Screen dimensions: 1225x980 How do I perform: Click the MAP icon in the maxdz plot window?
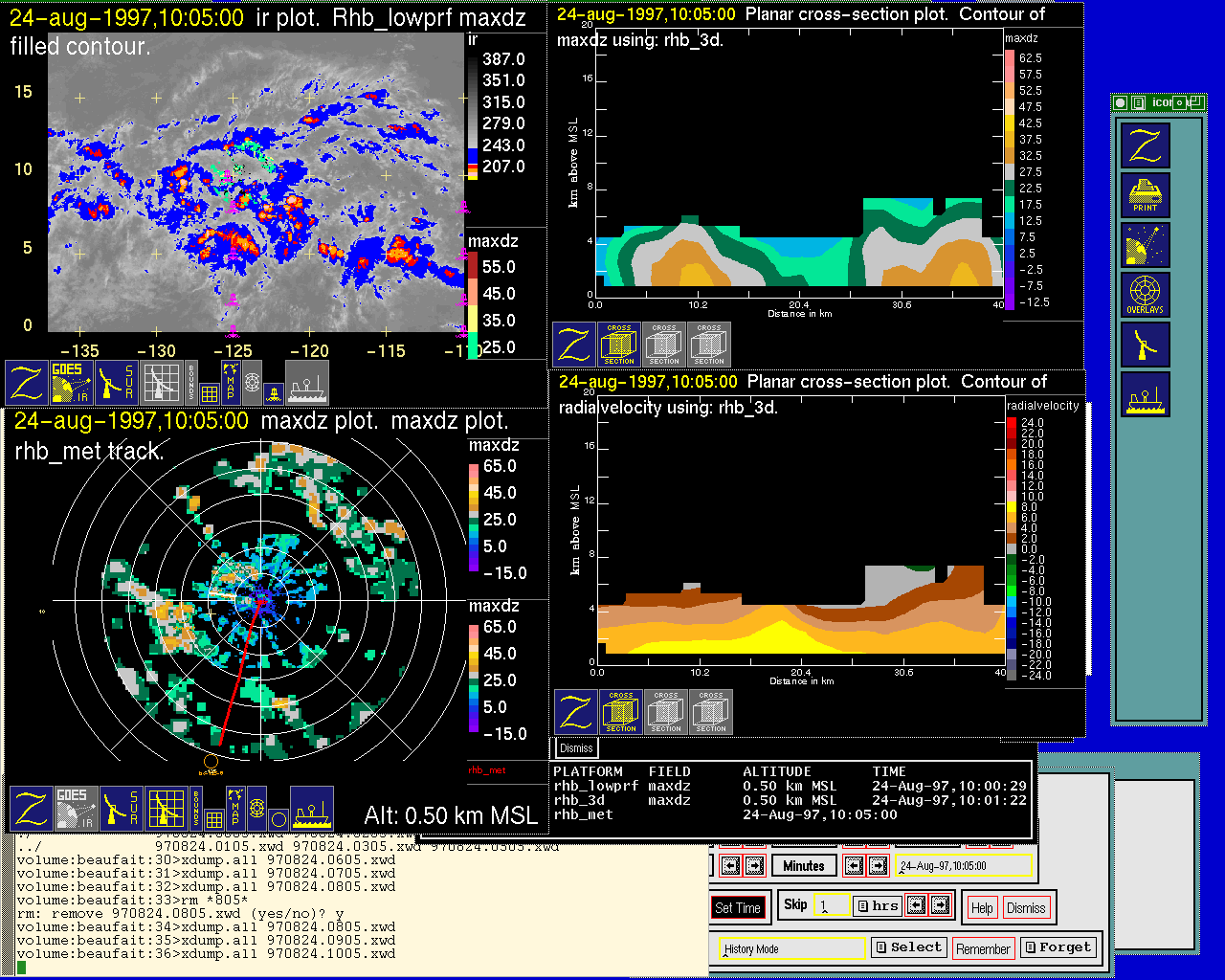(234, 808)
